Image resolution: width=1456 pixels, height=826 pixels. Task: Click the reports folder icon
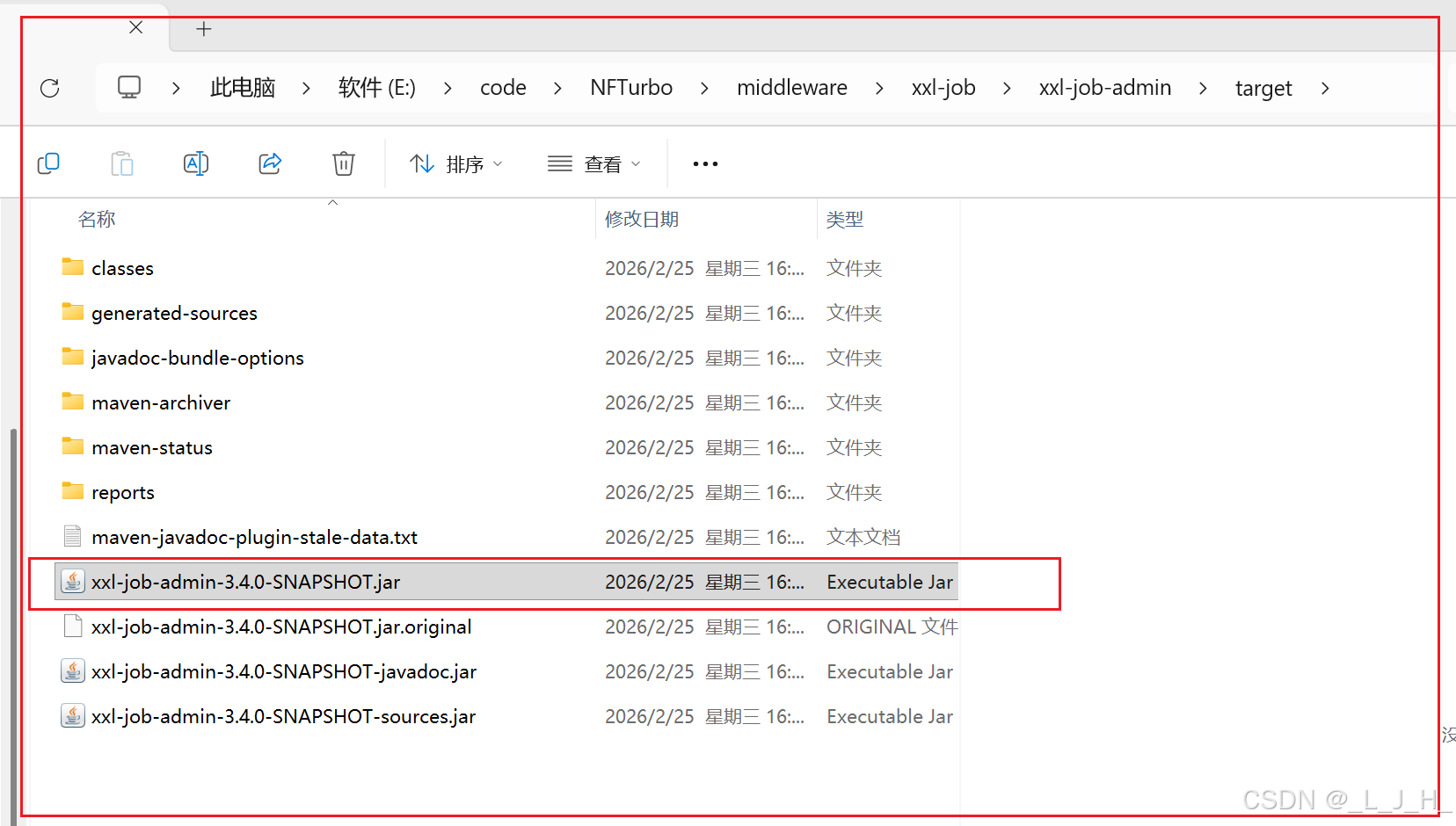[x=73, y=491]
